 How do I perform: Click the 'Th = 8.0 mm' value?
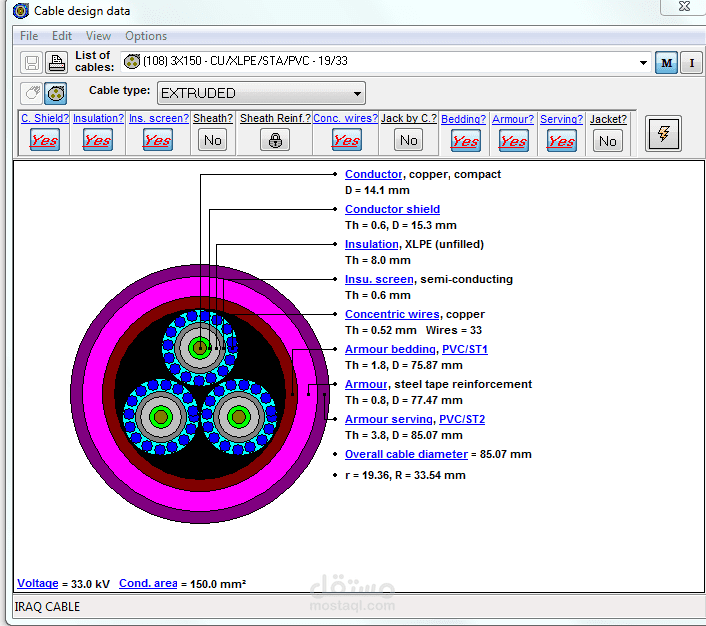[378, 261]
